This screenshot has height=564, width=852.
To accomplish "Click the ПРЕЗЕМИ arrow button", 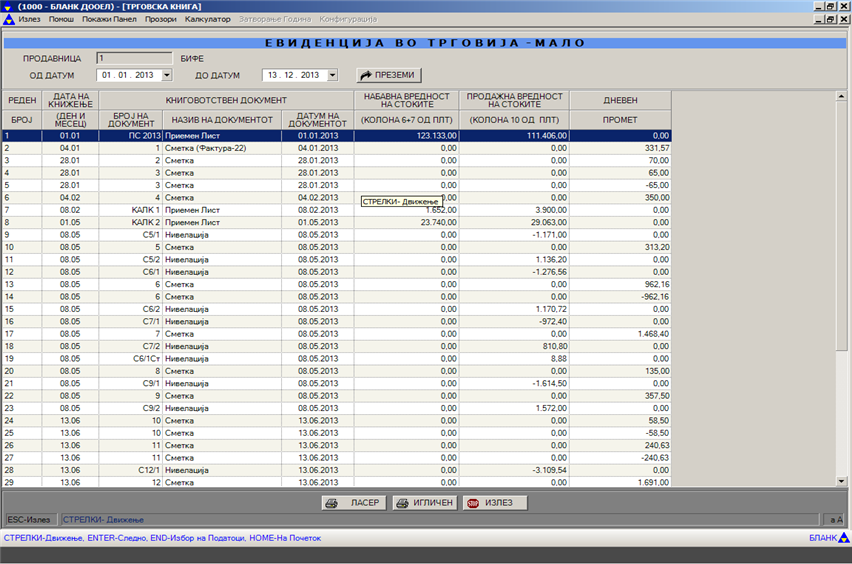I will pyautogui.click(x=389, y=75).
